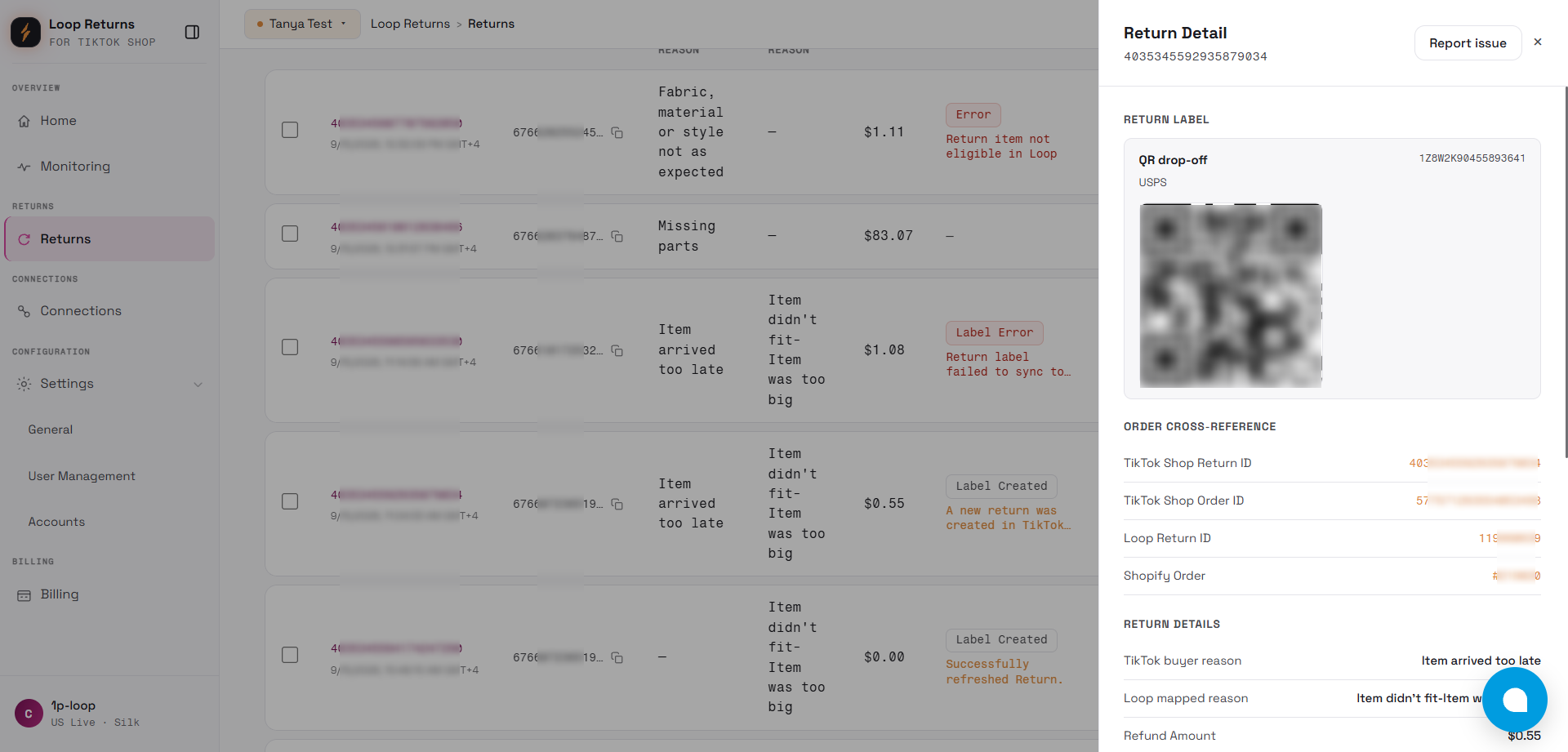Click the Return Detail panel scrollbar
The width and height of the screenshot is (1568, 752).
point(1565,272)
